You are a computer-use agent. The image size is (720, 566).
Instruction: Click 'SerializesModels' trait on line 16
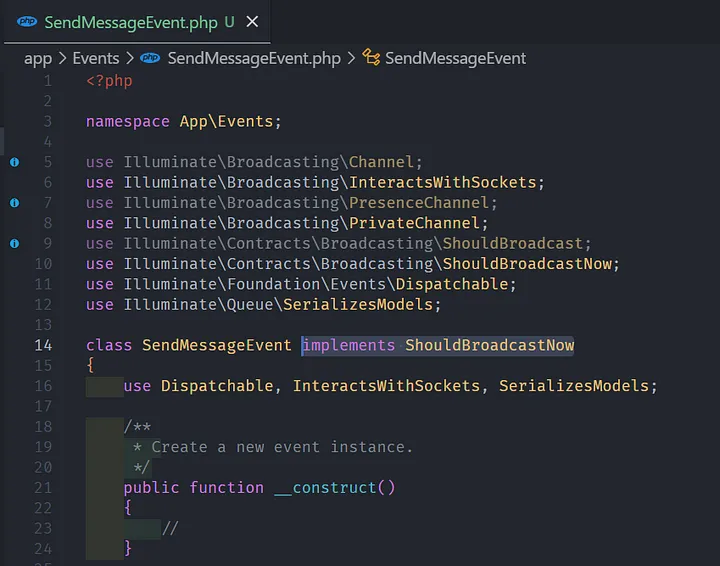(x=574, y=386)
